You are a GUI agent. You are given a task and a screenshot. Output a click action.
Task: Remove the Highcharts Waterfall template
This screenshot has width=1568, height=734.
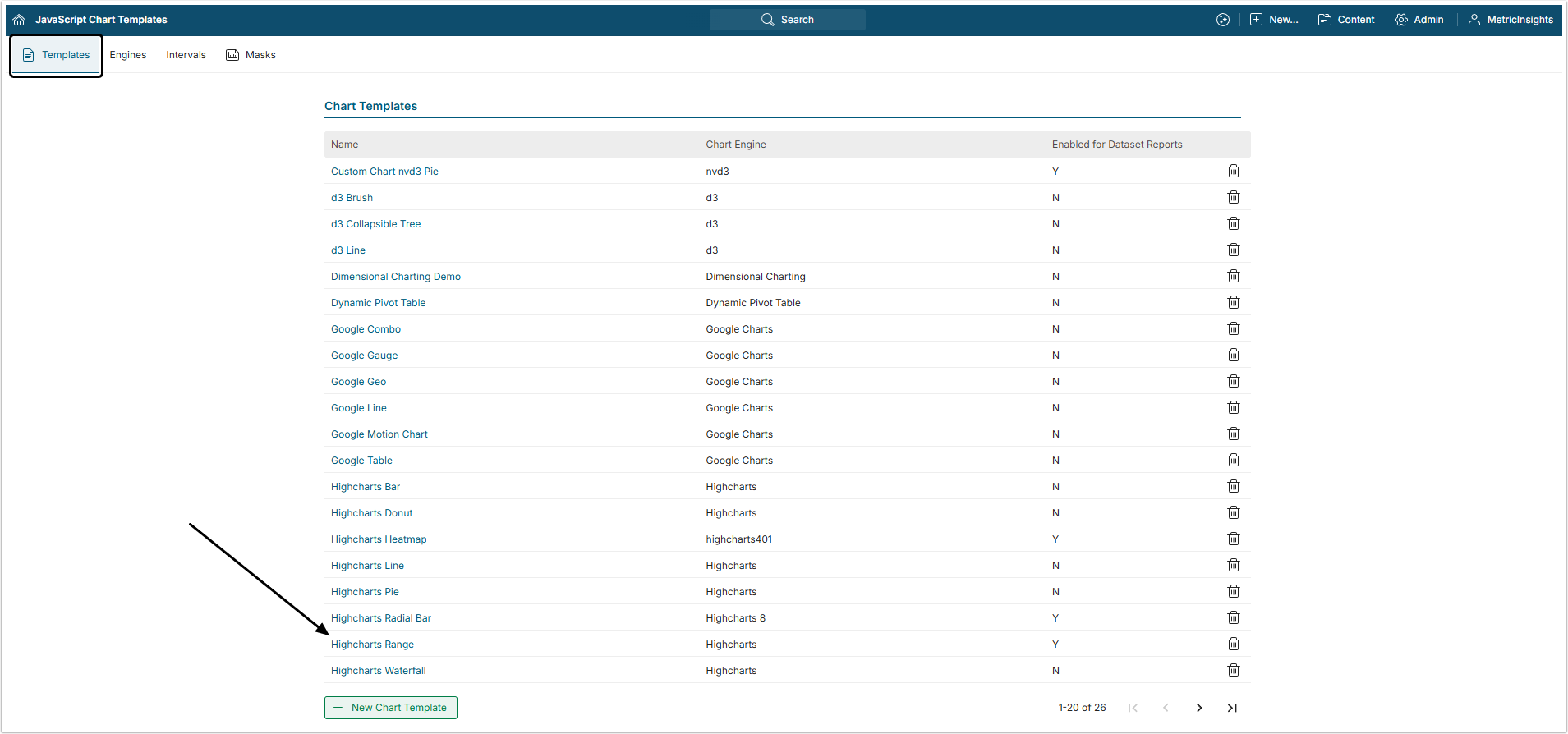[1233, 670]
